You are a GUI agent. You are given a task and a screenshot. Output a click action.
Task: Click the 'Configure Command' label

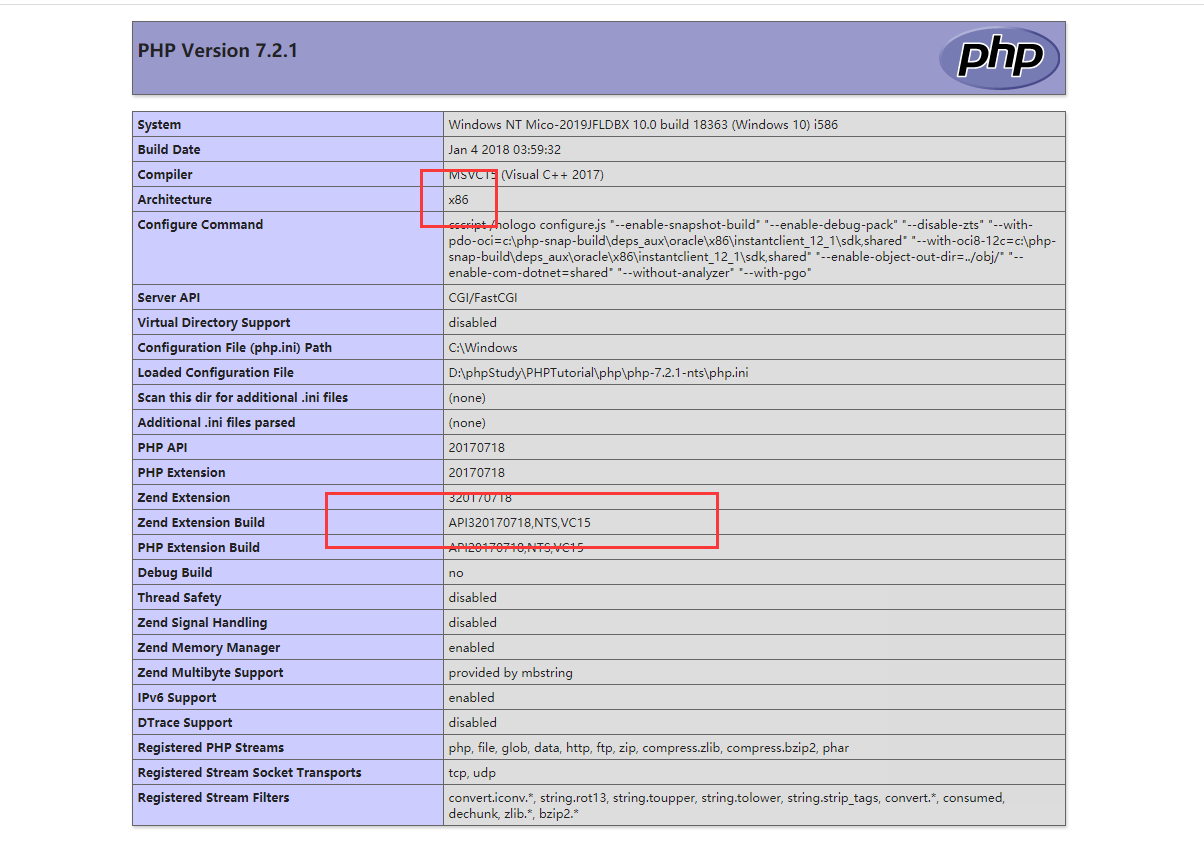200,225
